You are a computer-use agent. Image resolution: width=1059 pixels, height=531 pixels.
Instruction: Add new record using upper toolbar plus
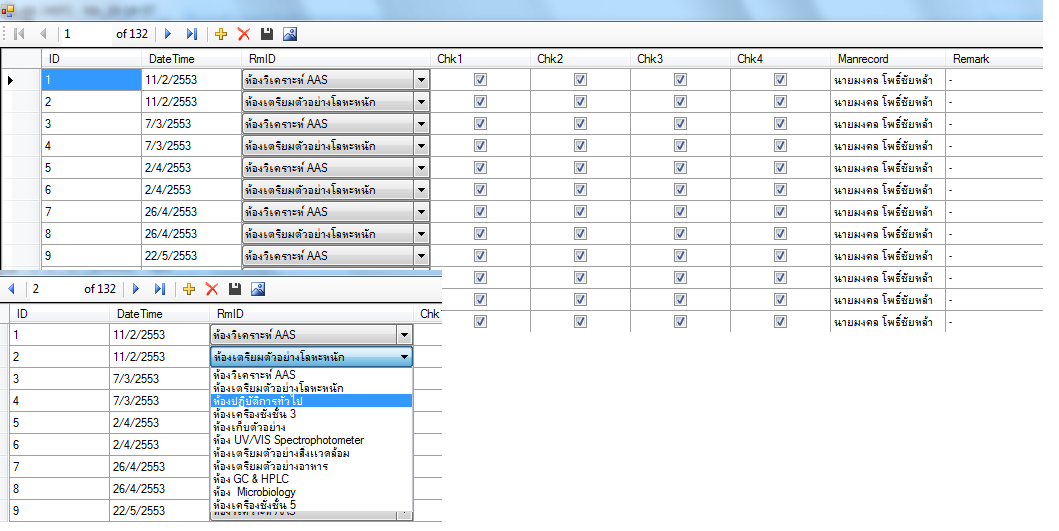click(x=221, y=34)
